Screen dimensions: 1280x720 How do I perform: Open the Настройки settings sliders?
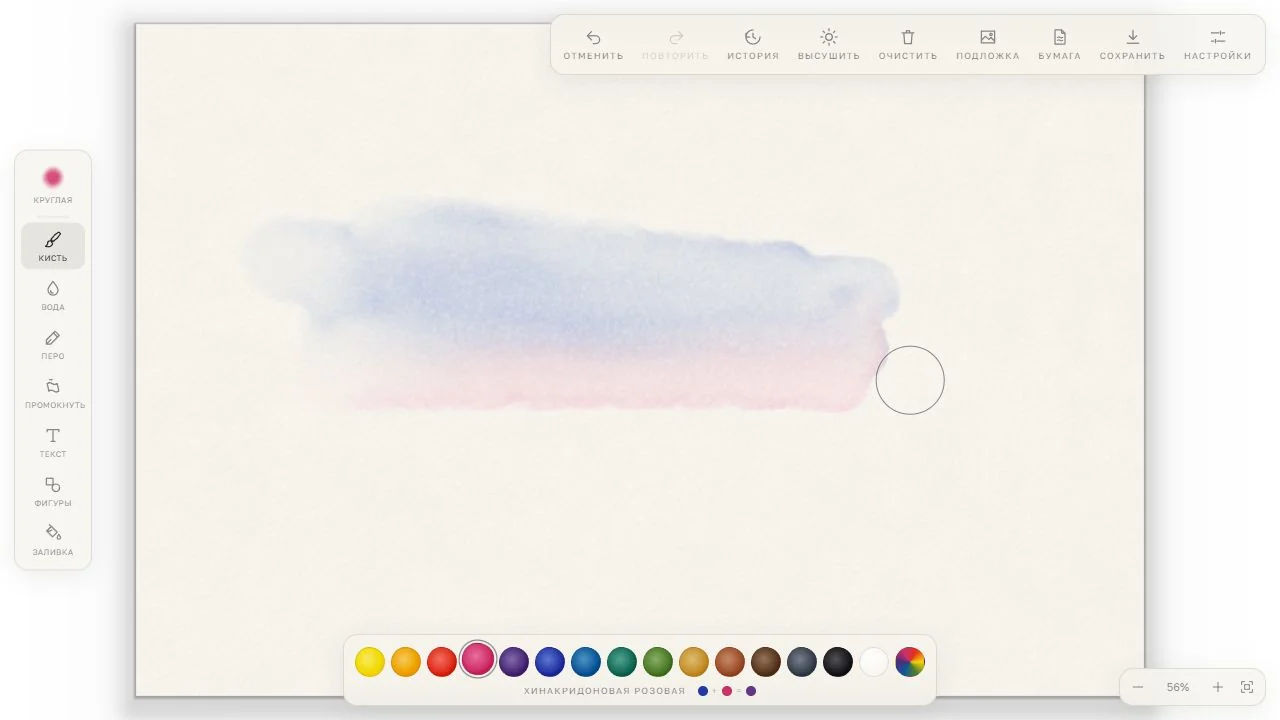click(1217, 45)
